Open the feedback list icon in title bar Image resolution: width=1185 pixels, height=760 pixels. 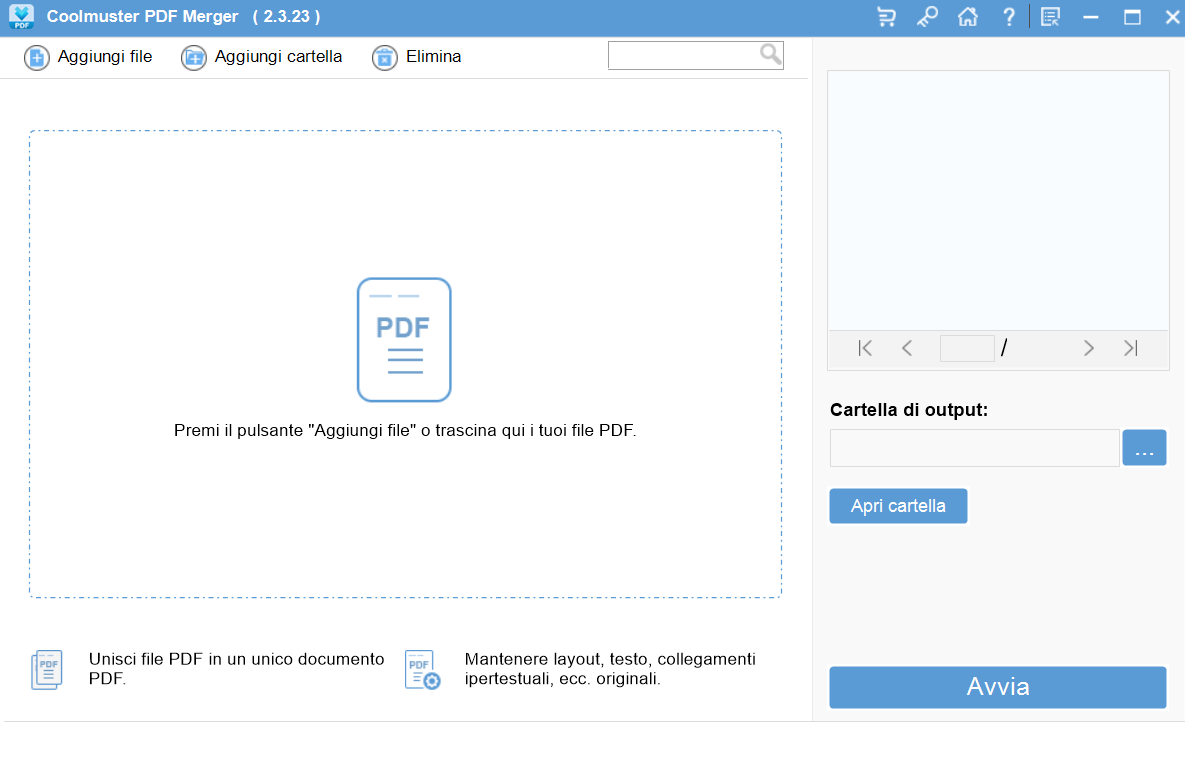pos(1050,17)
